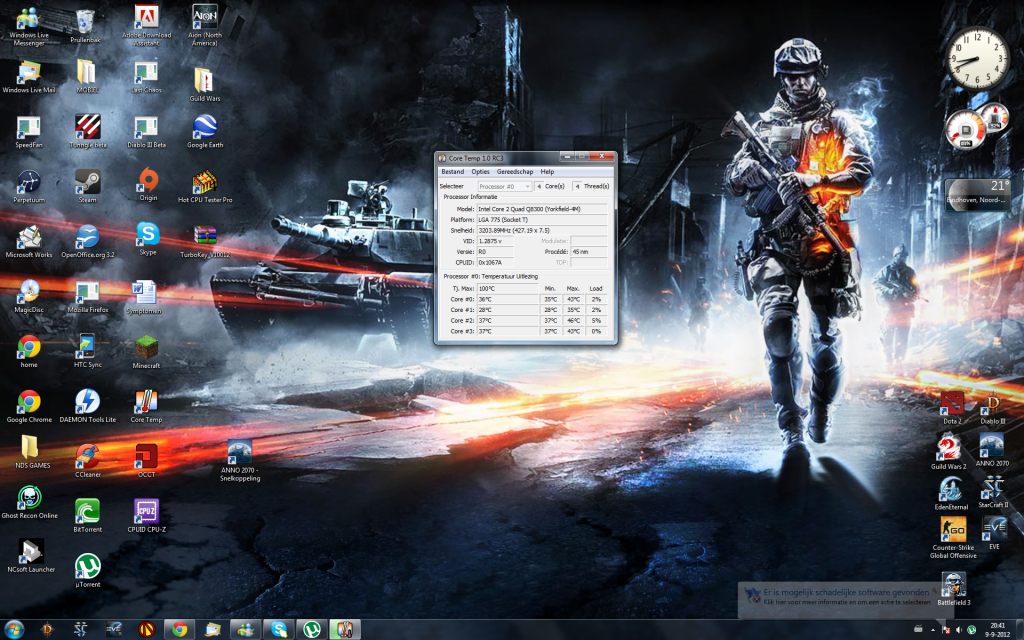Click the Core #3 load value 0%
This screenshot has height=640, width=1024.
[596, 331]
